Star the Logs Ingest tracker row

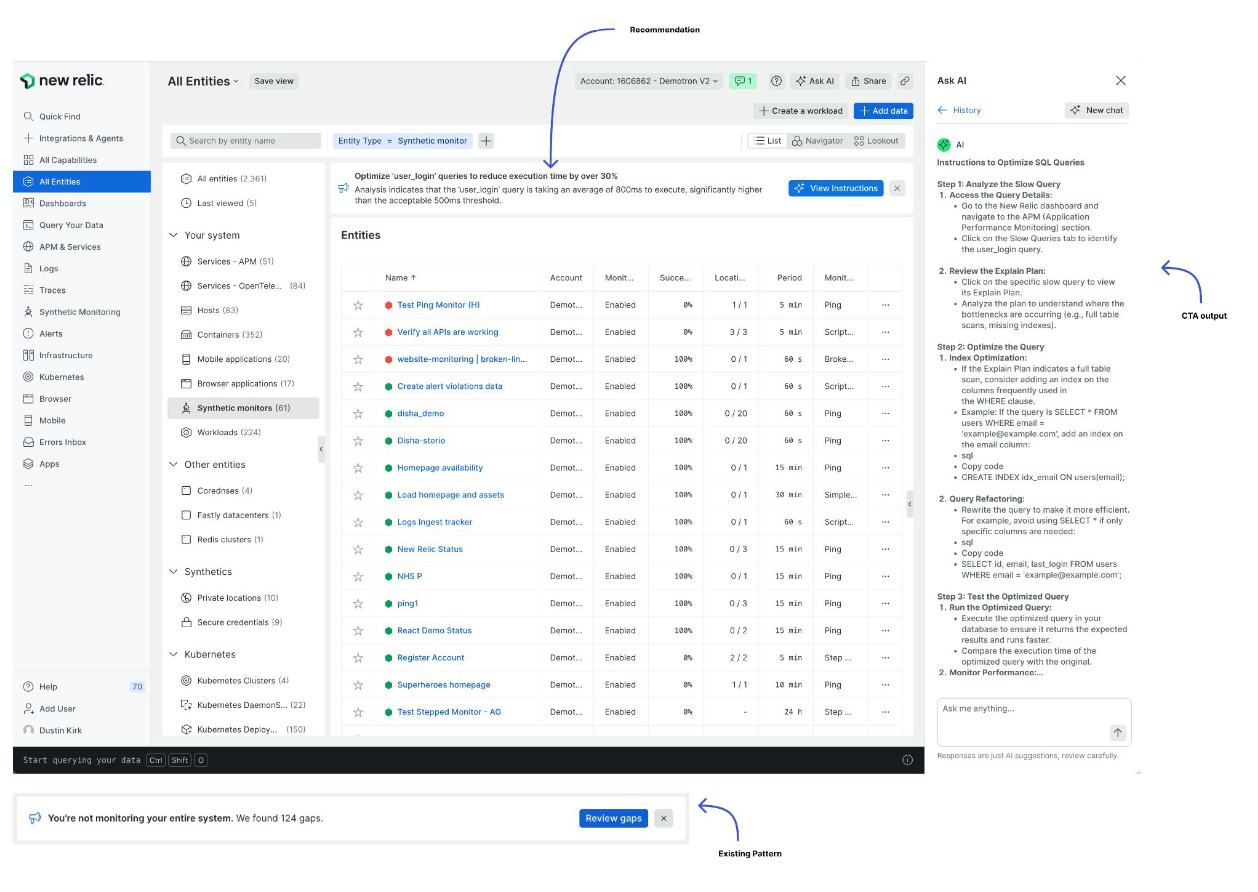[x=358, y=522]
